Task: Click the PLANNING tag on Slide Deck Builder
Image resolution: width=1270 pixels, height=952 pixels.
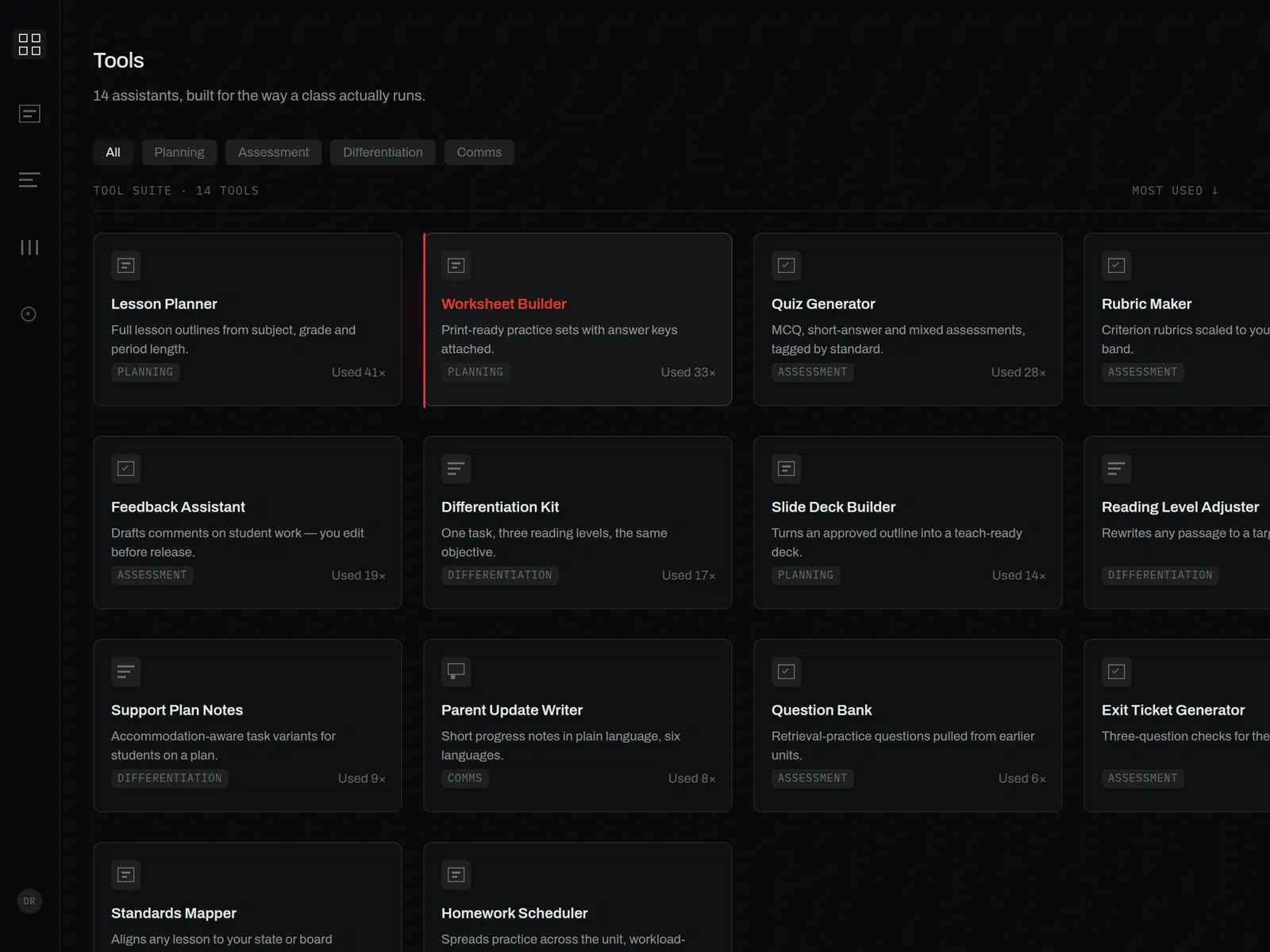Action: 806,575
